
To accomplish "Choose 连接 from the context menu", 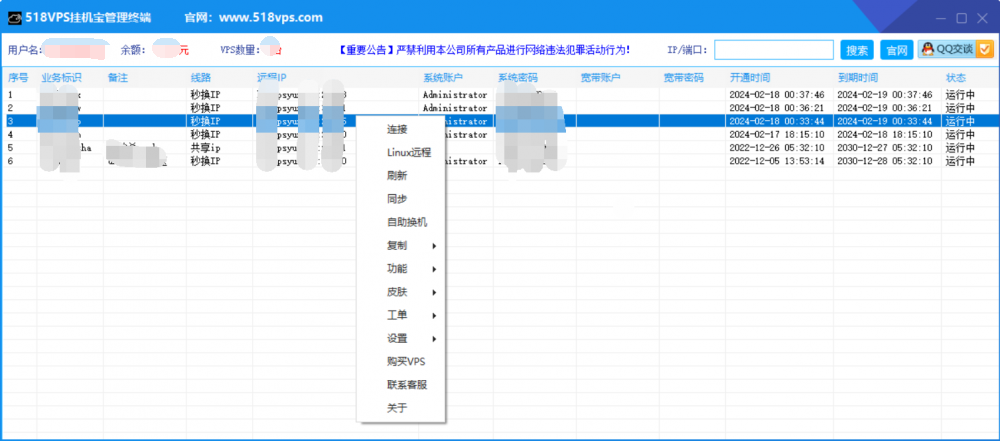I will coord(397,130).
